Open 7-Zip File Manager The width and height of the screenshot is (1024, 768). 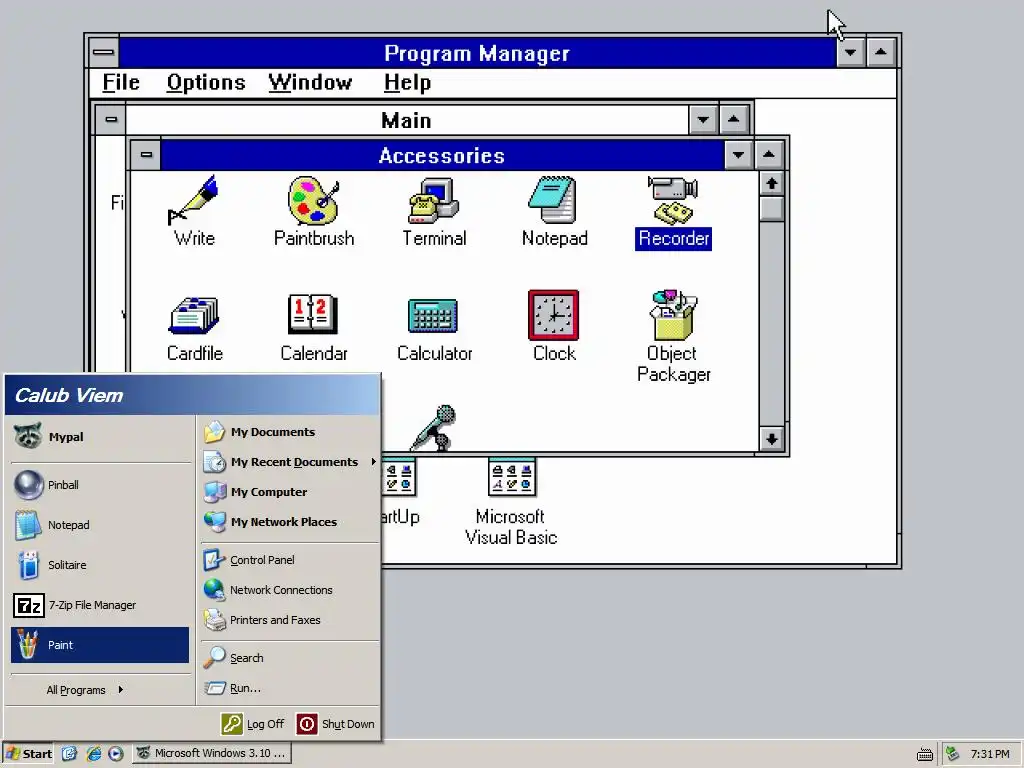pyautogui.click(x=100, y=605)
